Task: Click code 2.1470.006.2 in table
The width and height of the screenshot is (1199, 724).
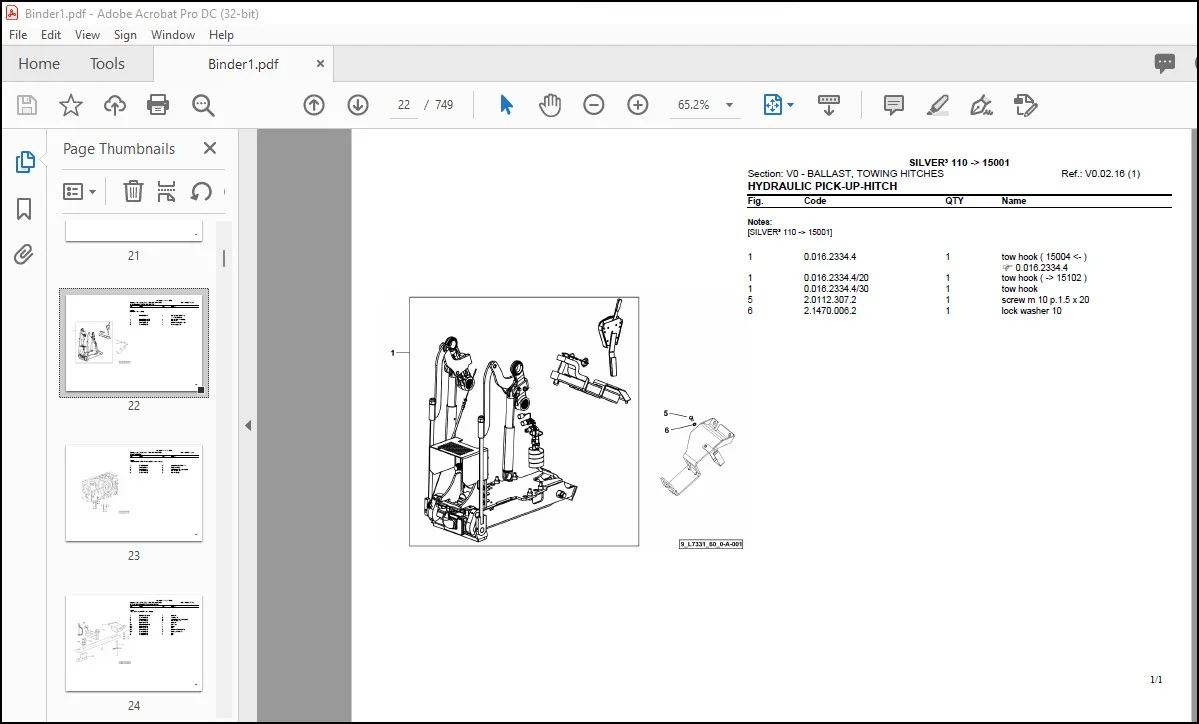Action: pos(830,311)
